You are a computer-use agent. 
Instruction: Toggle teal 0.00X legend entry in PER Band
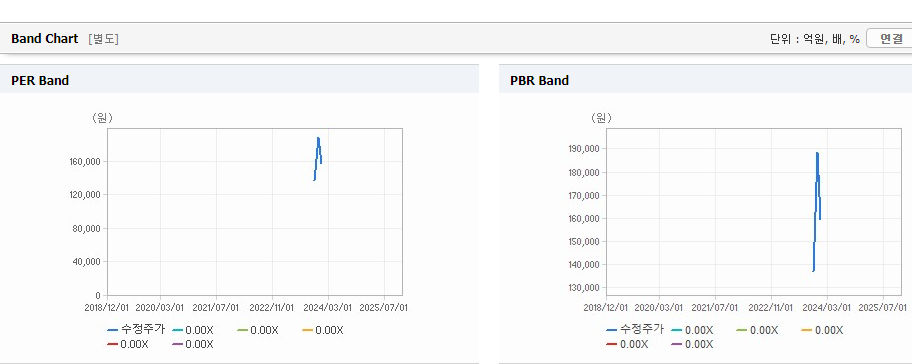(x=193, y=330)
